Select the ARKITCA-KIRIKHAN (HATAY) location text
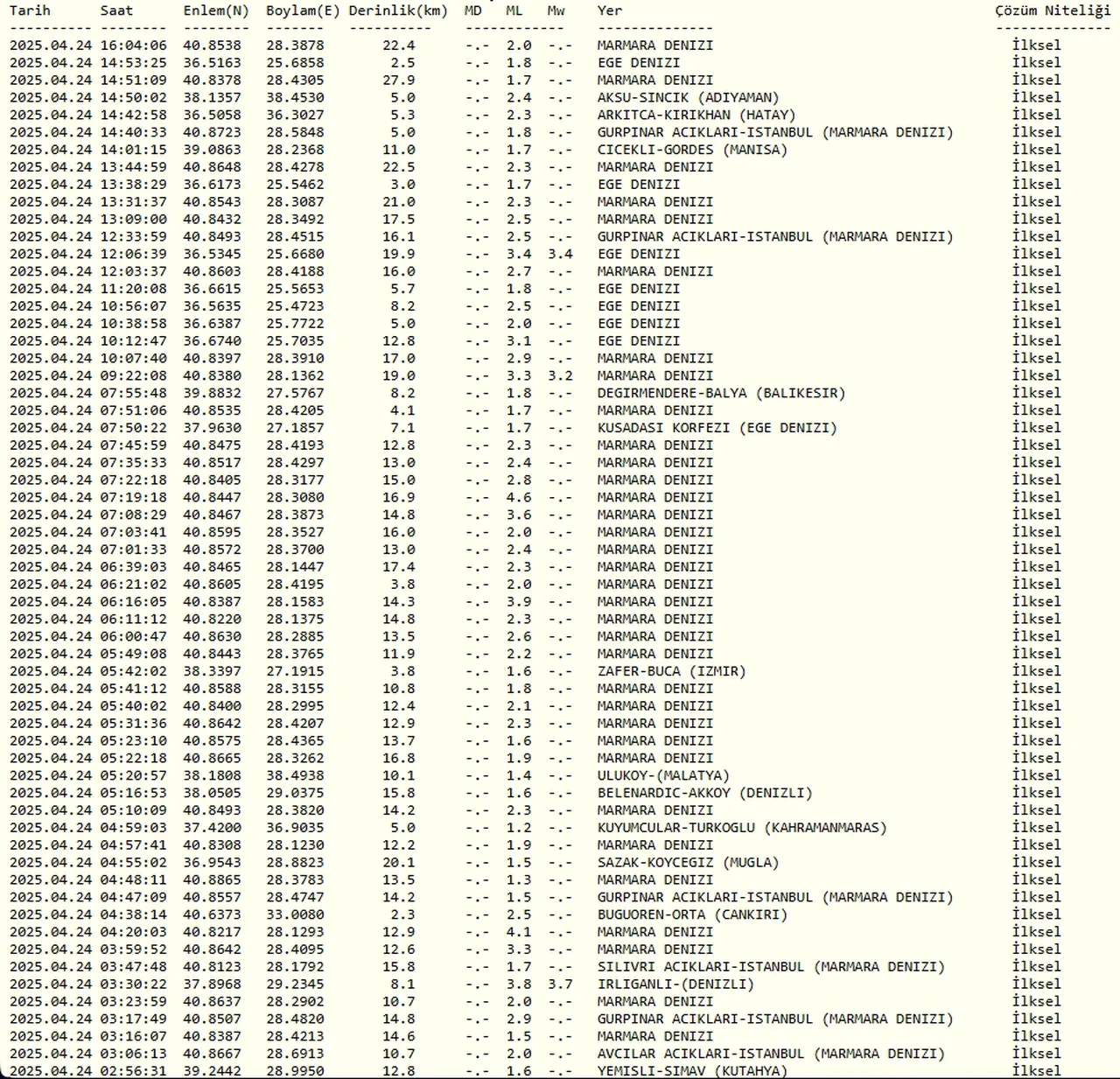This screenshot has height=1079, width=1120. click(696, 115)
